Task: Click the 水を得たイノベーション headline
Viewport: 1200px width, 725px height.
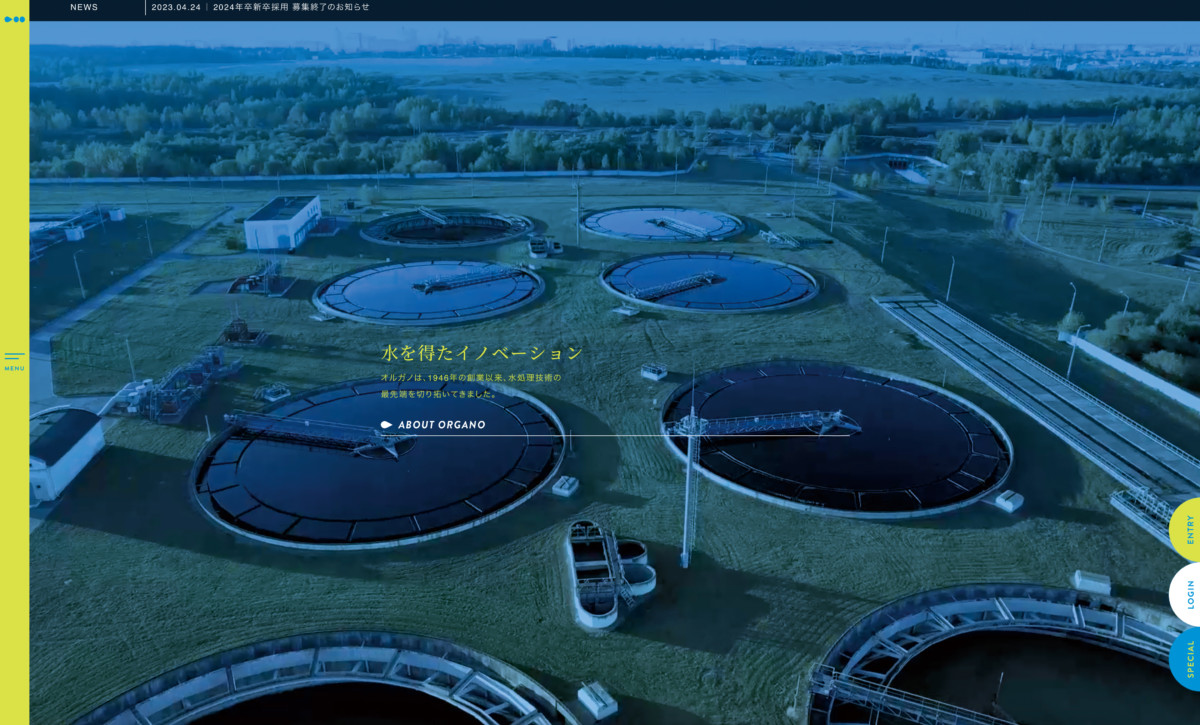Action: click(x=482, y=353)
